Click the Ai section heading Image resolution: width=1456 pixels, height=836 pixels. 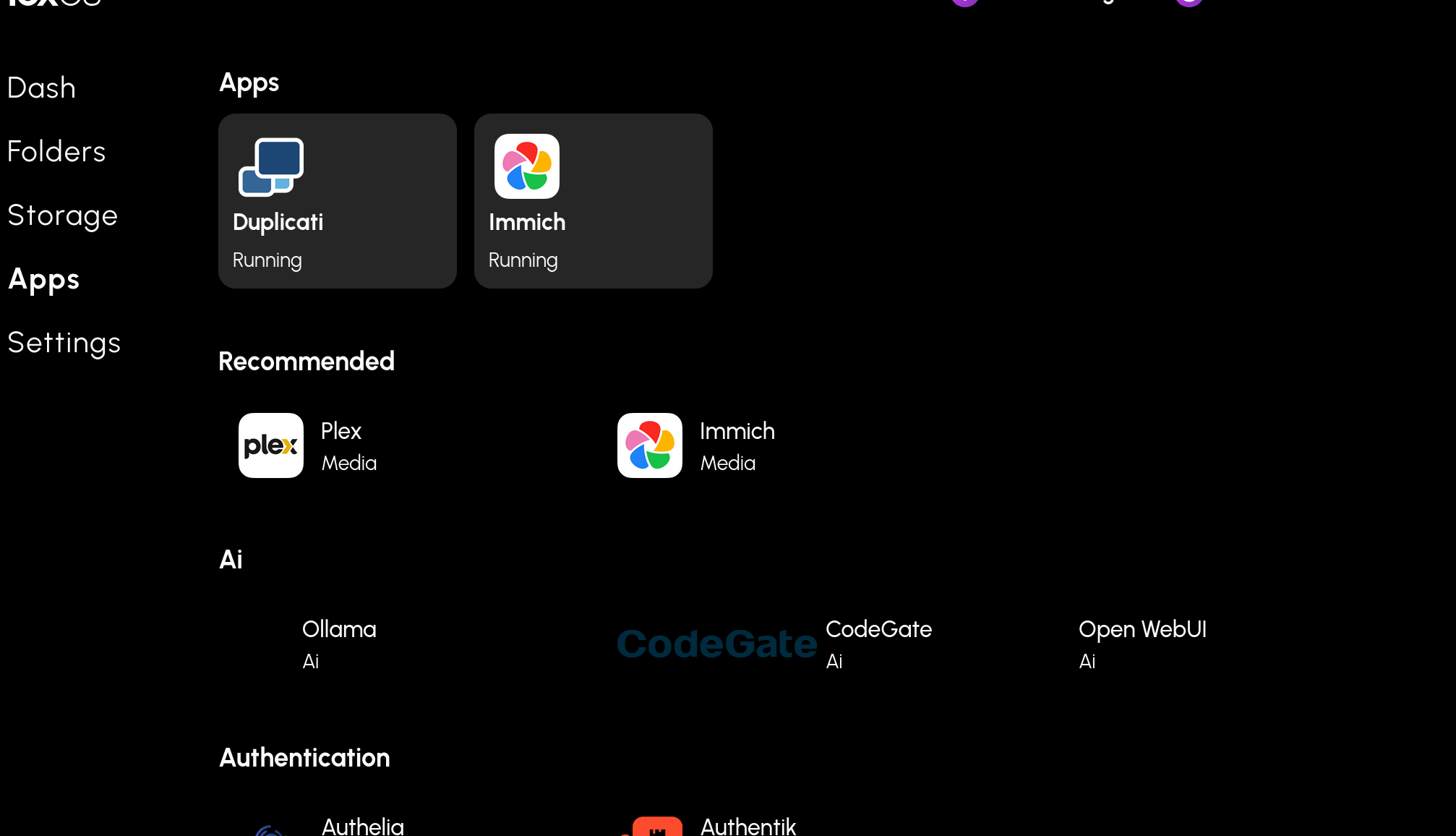click(231, 560)
